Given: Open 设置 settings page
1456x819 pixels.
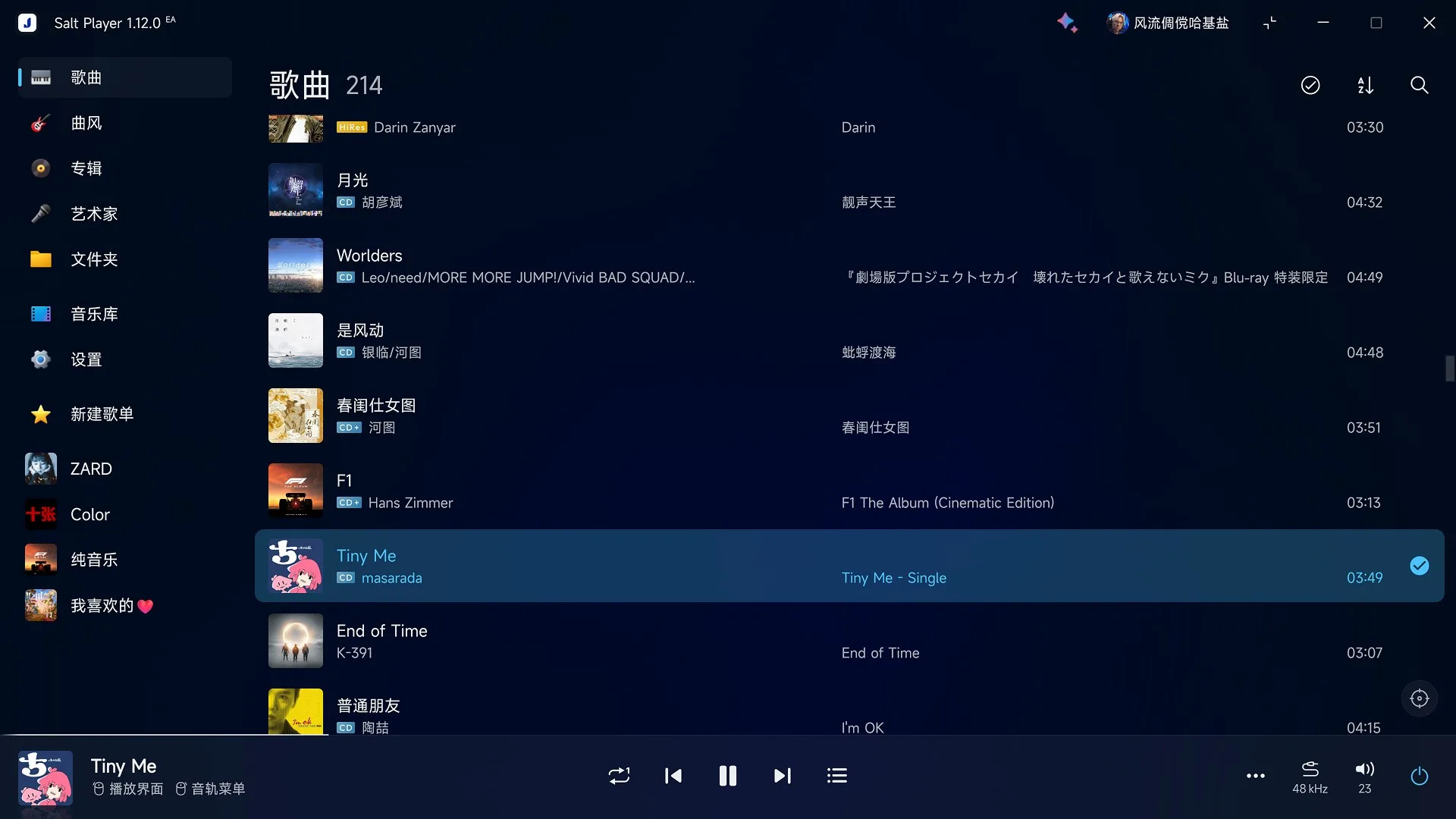Looking at the screenshot, I should coord(125,359).
